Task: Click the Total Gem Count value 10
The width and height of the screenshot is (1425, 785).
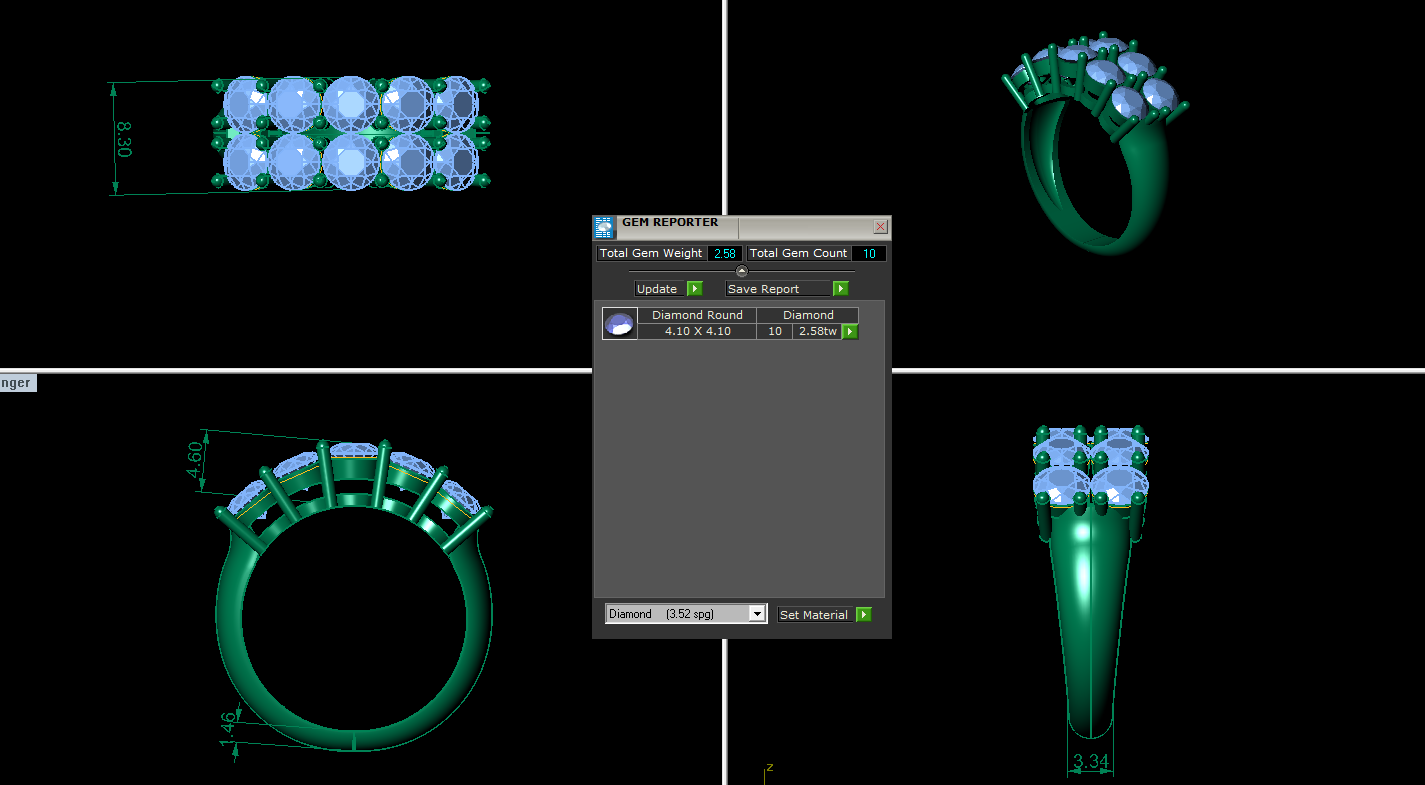Action: [869, 254]
